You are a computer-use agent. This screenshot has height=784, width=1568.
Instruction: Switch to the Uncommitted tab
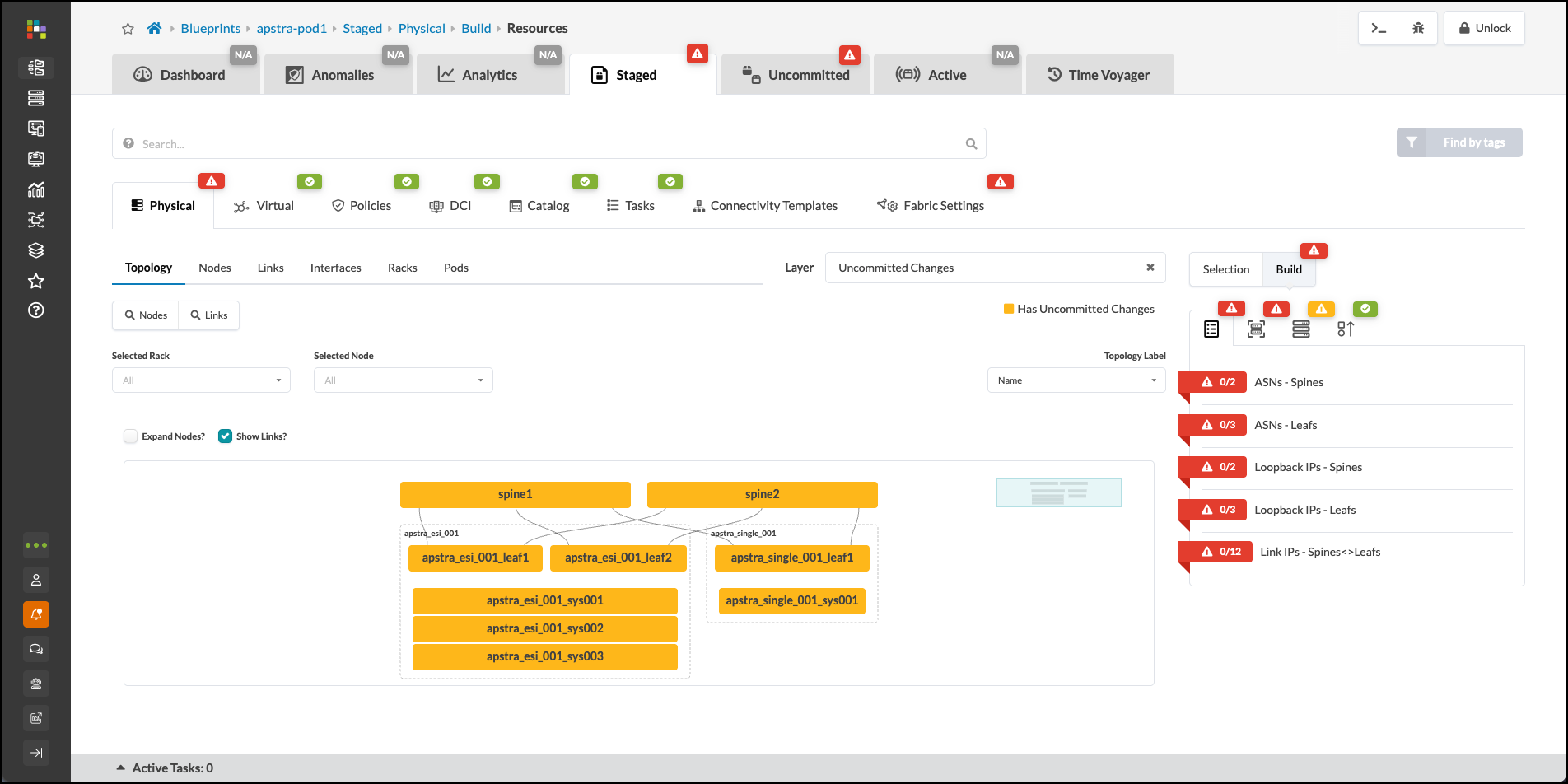pos(796,75)
